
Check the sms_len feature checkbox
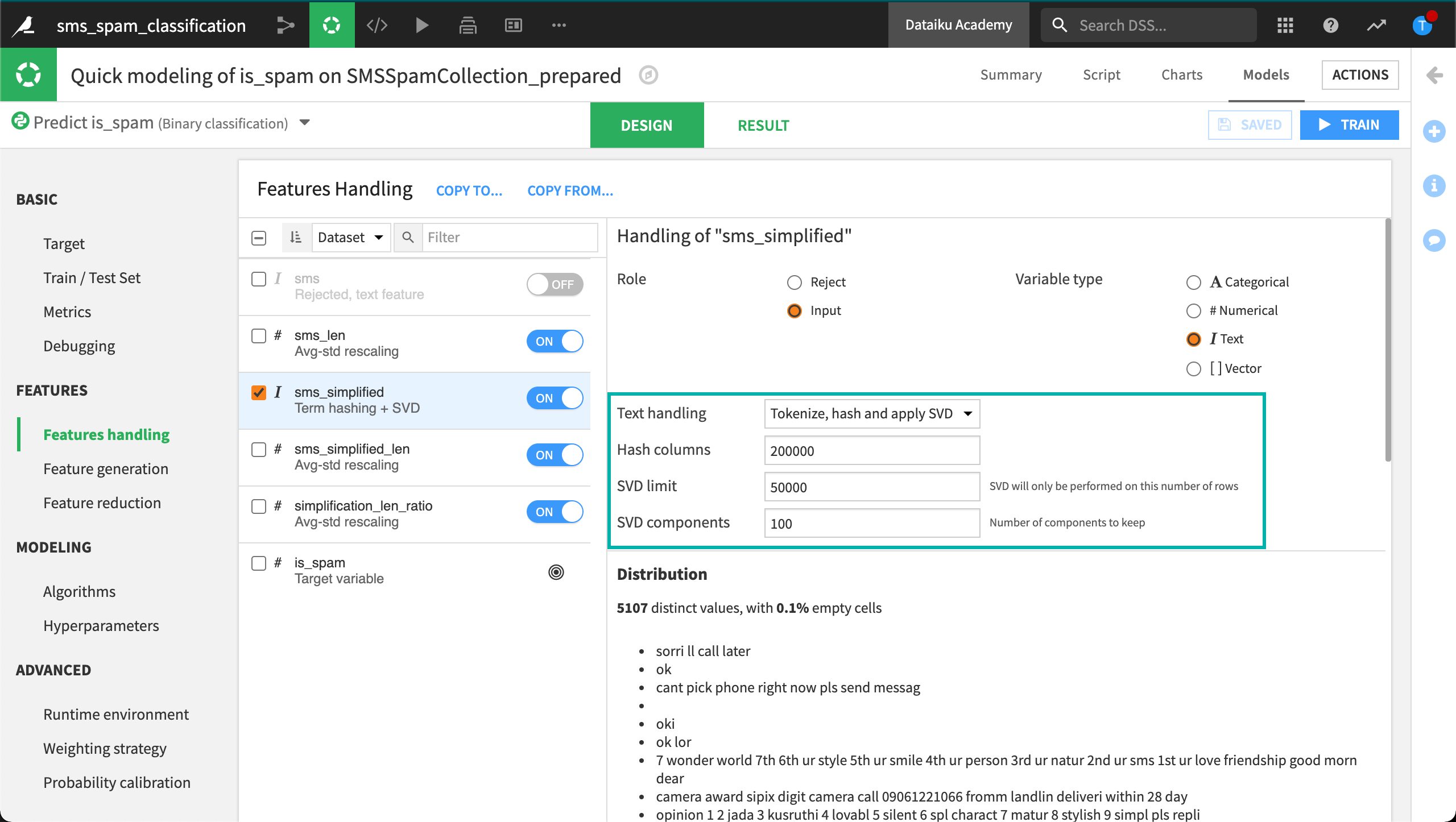259,335
